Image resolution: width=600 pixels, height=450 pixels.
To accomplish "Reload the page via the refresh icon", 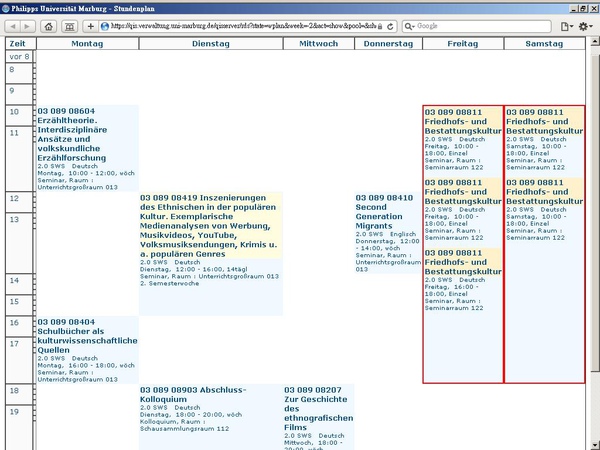I will point(390,26).
